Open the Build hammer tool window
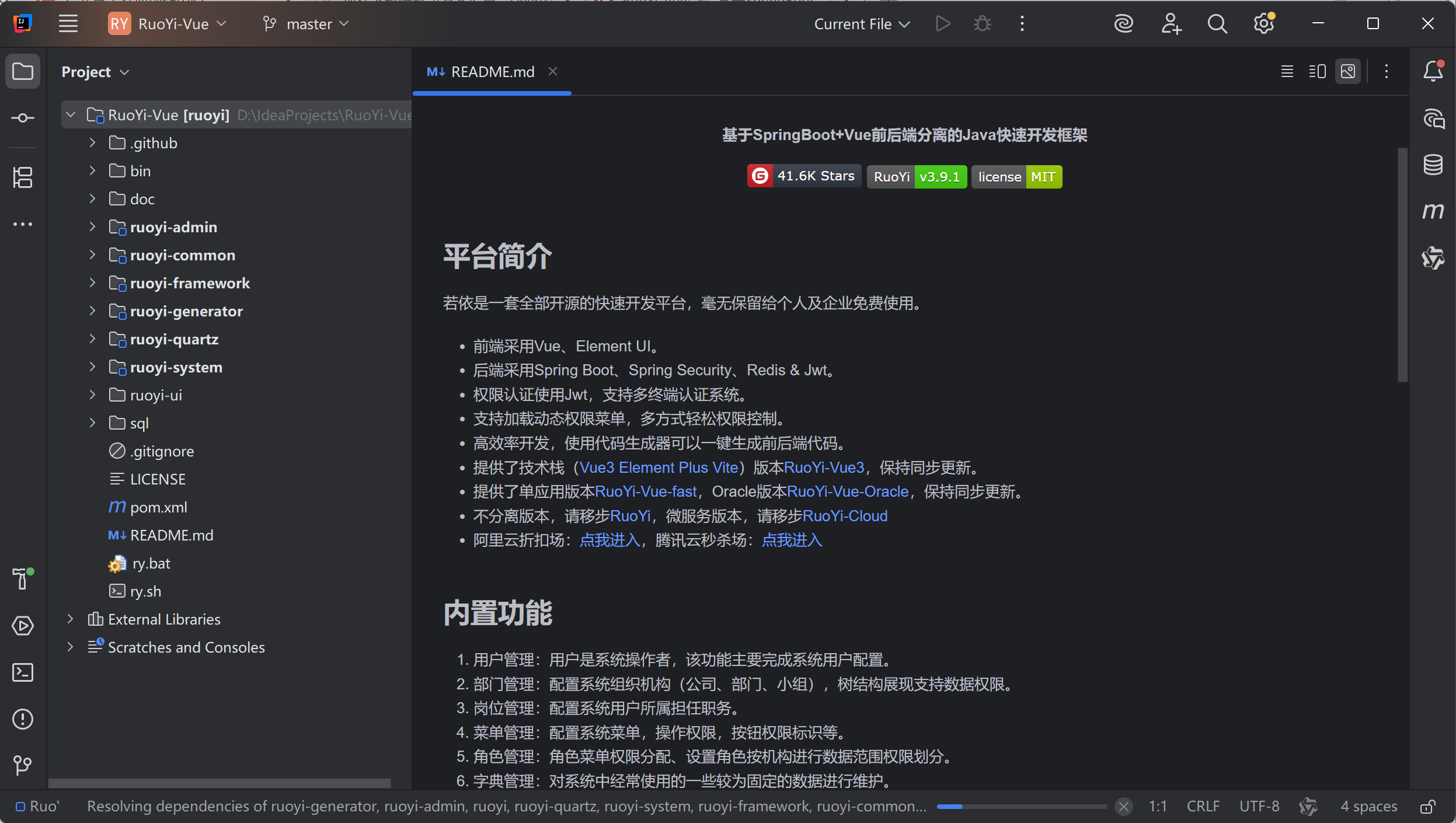The width and height of the screenshot is (1456, 823). coord(23,578)
